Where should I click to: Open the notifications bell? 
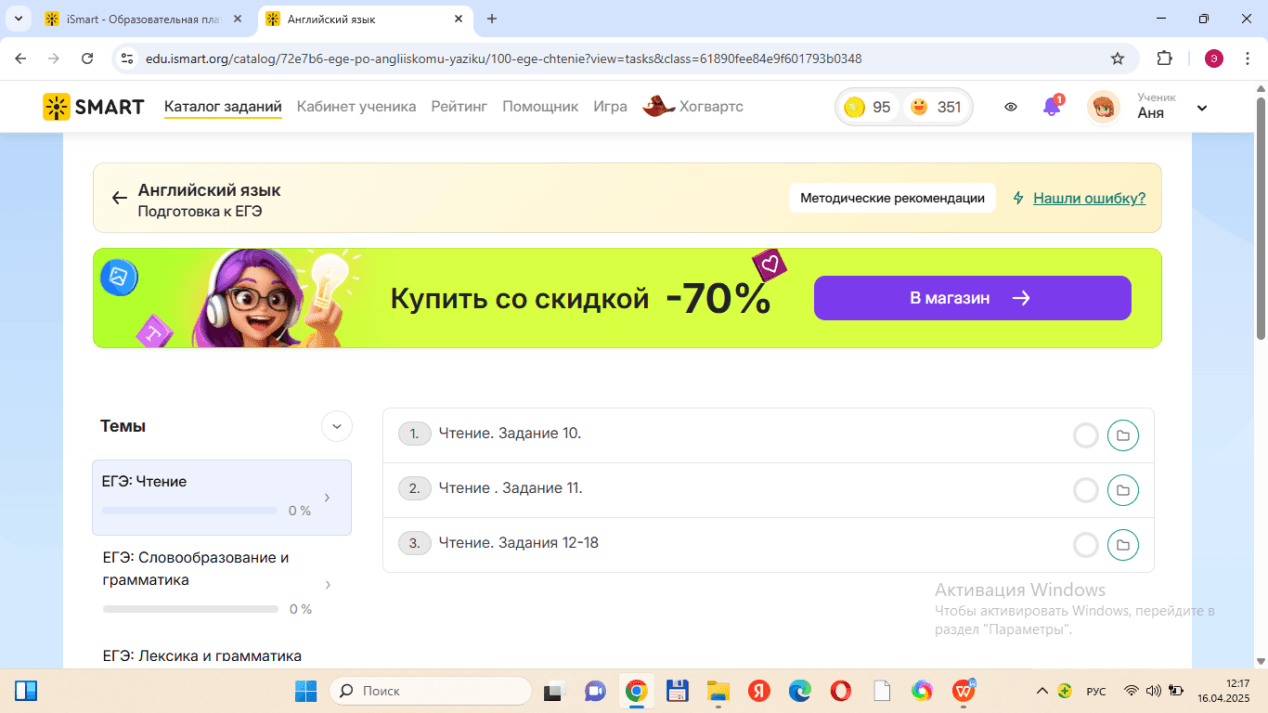point(1051,106)
